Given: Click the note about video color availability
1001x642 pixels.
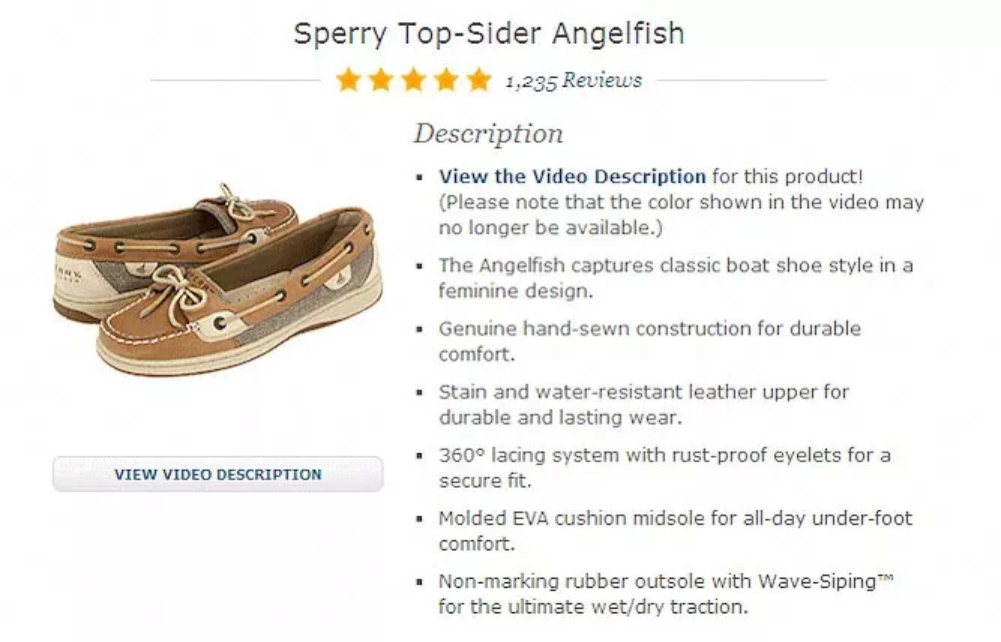Looking at the screenshot, I should click(681, 215).
